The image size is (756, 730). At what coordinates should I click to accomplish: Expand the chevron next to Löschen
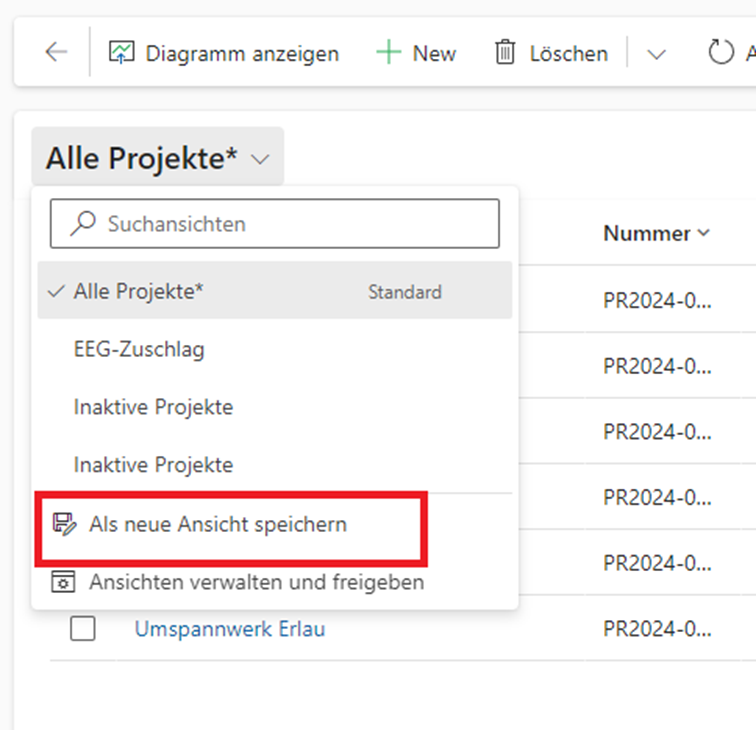click(x=656, y=54)
